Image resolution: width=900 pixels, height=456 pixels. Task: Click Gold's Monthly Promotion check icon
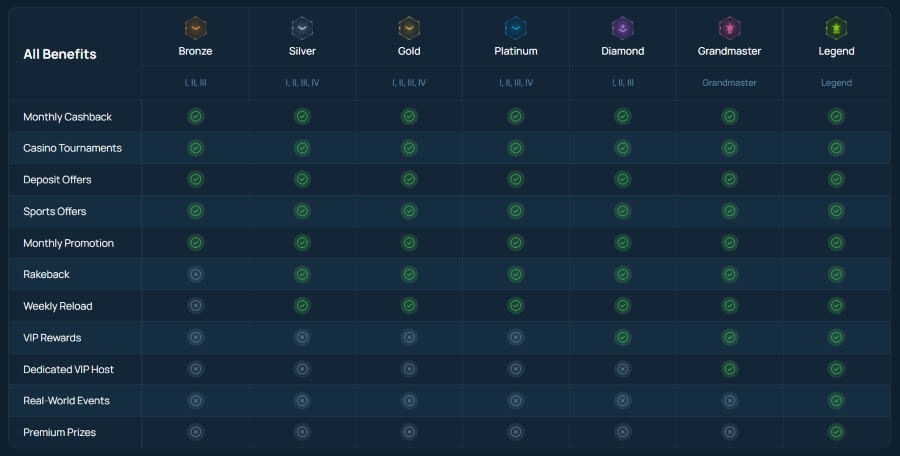pyautogui.click(x=409, y=243)
